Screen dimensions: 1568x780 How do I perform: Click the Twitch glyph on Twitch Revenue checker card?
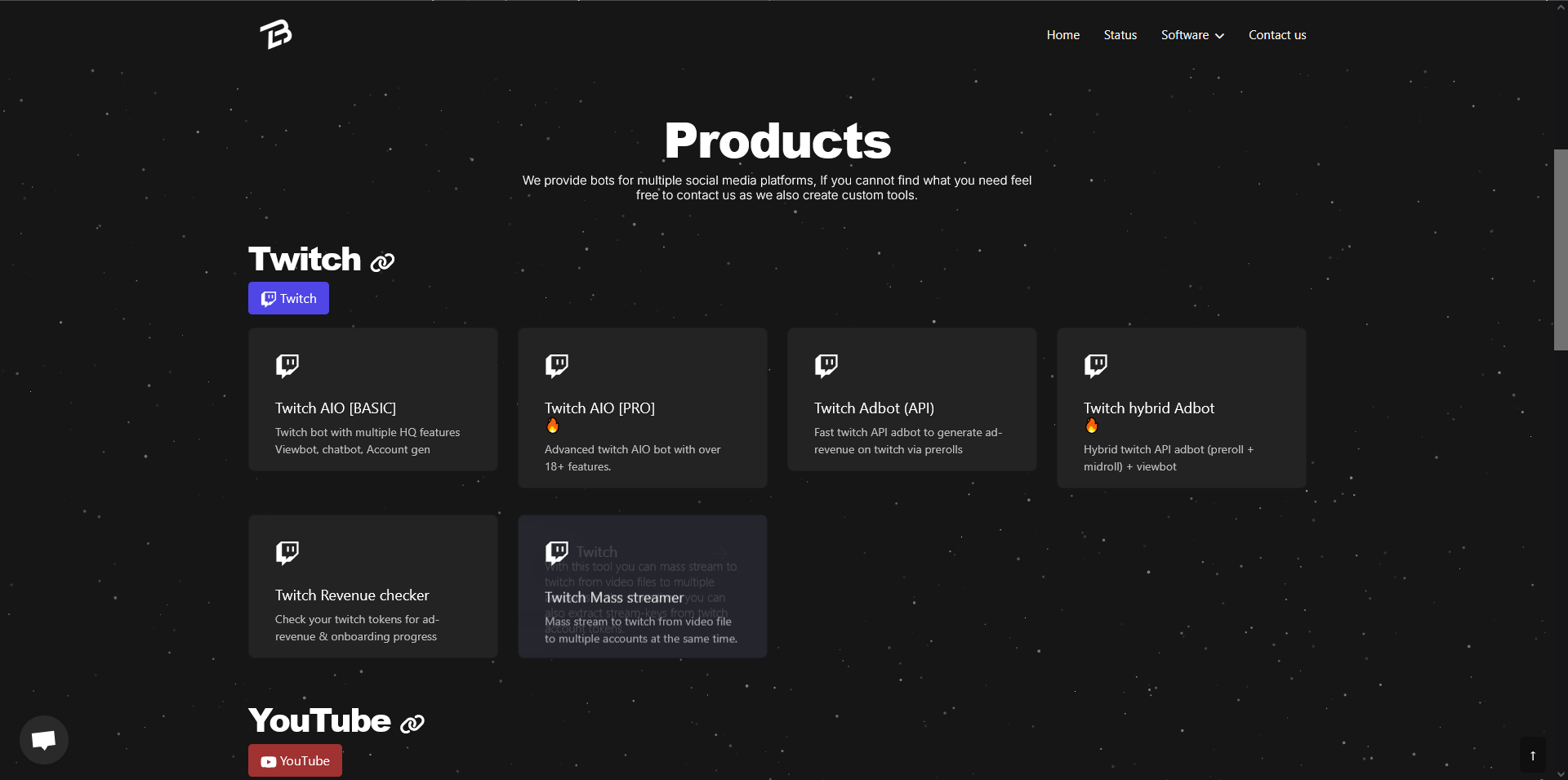(x=287, y=552)
